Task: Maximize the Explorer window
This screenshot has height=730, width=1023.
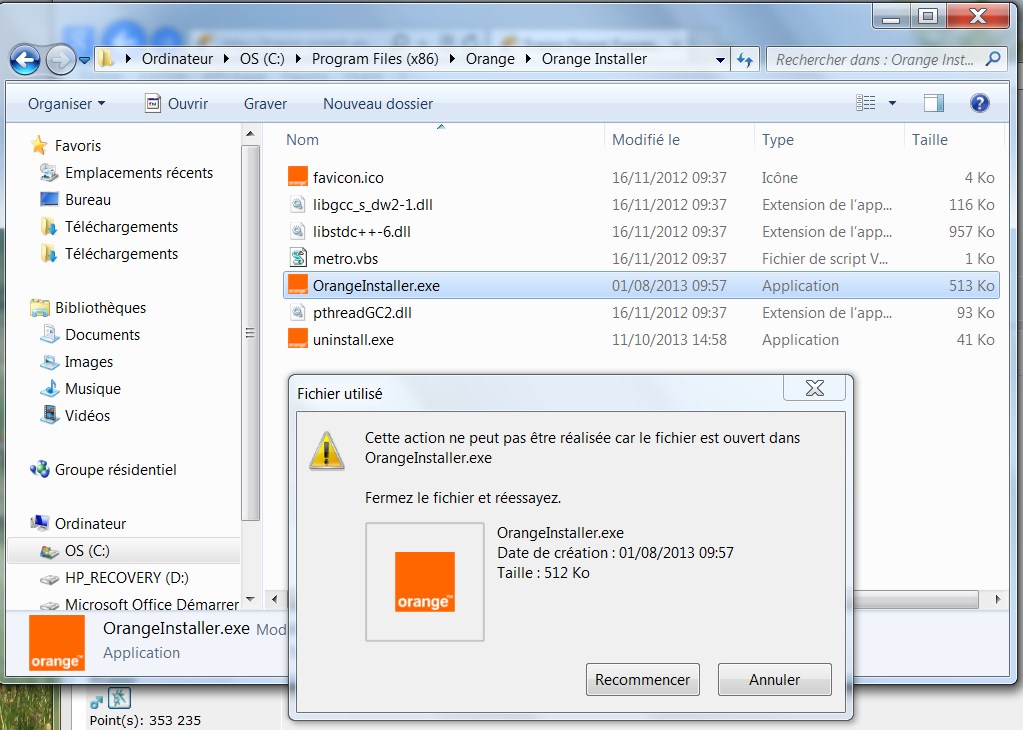Action: pos(928,15)
